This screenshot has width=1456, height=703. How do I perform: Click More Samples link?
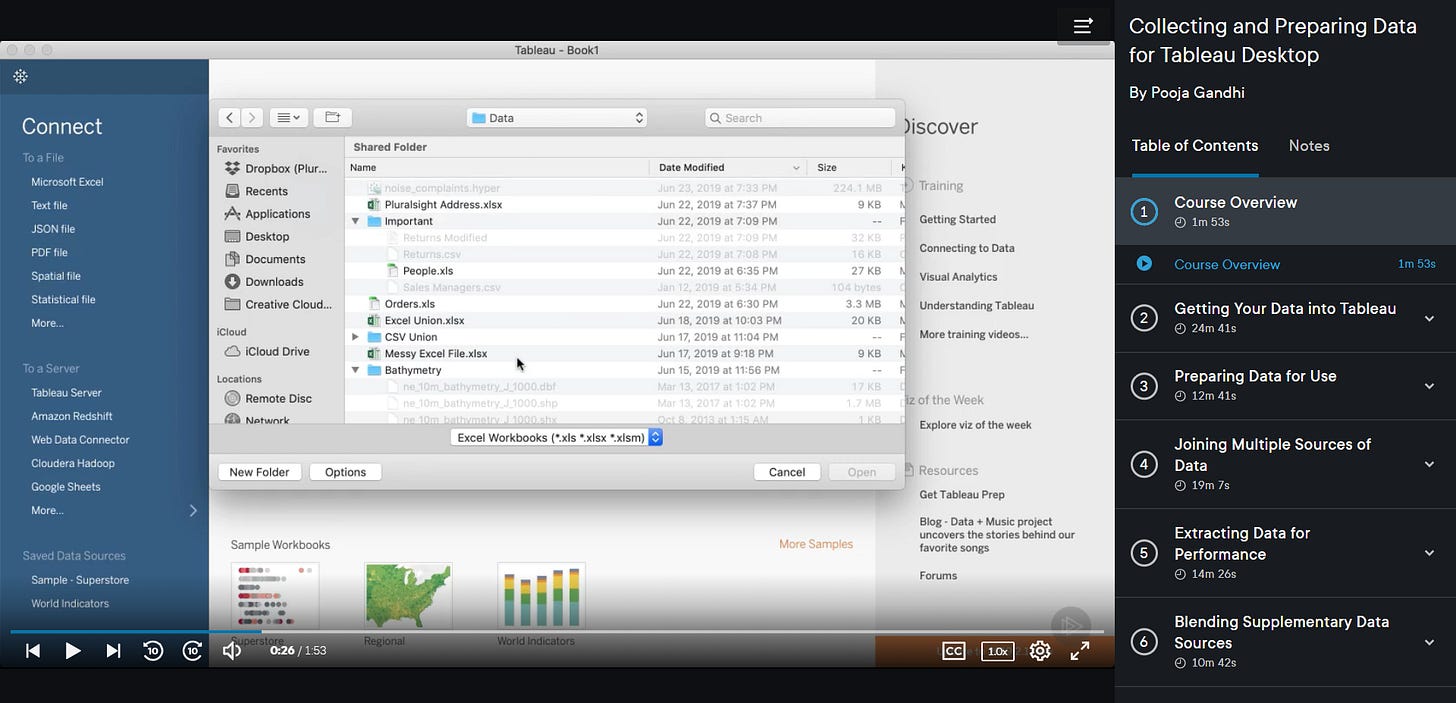(816, 545)
